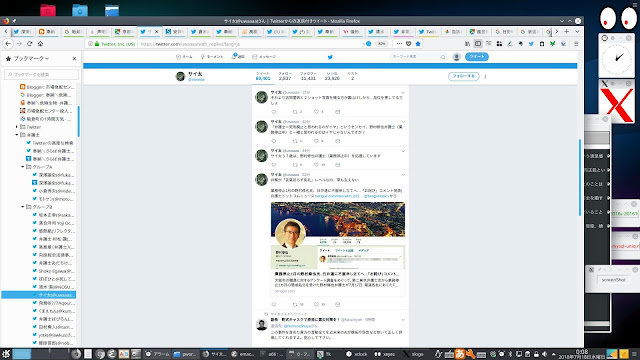Reload the current page
This screenshot has height=360, width=640.
click(x=29, y=44)
